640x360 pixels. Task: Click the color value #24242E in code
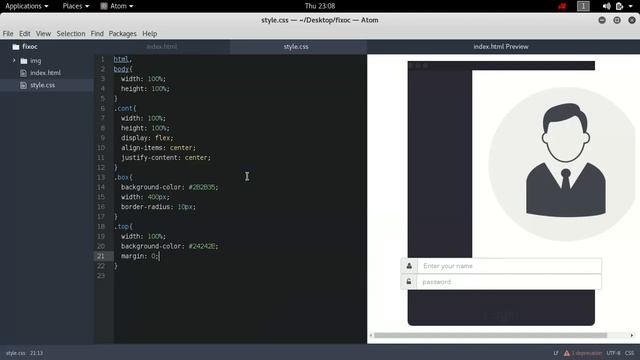pos(202,246)
